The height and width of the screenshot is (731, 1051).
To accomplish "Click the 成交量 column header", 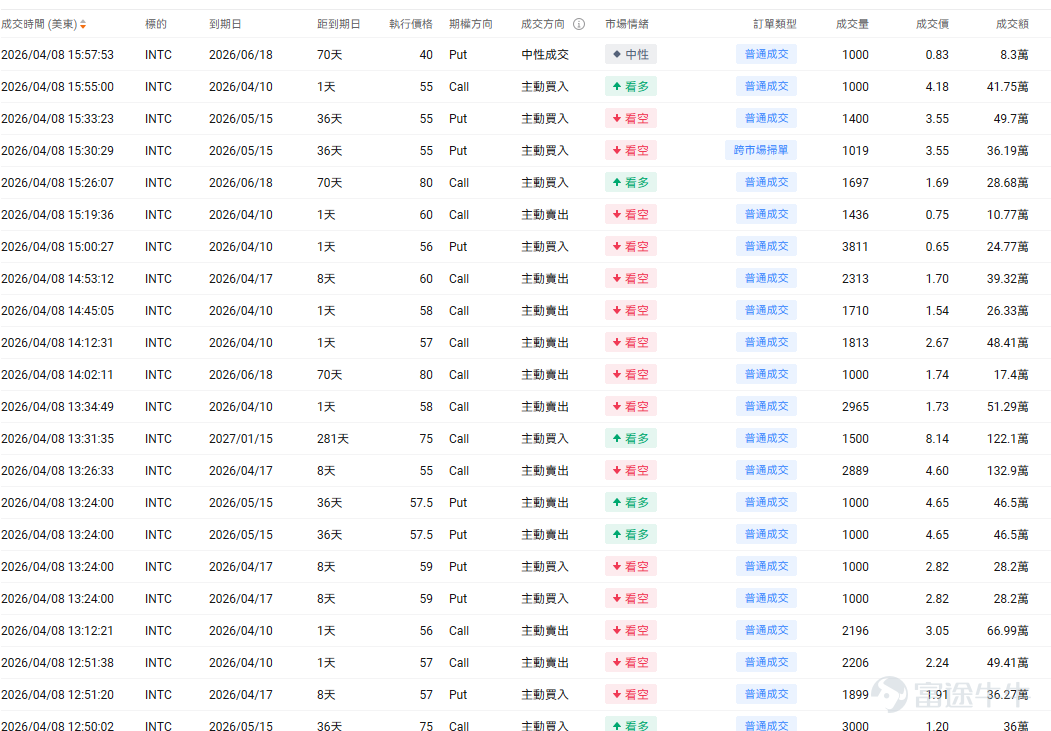I will [852, 24].
